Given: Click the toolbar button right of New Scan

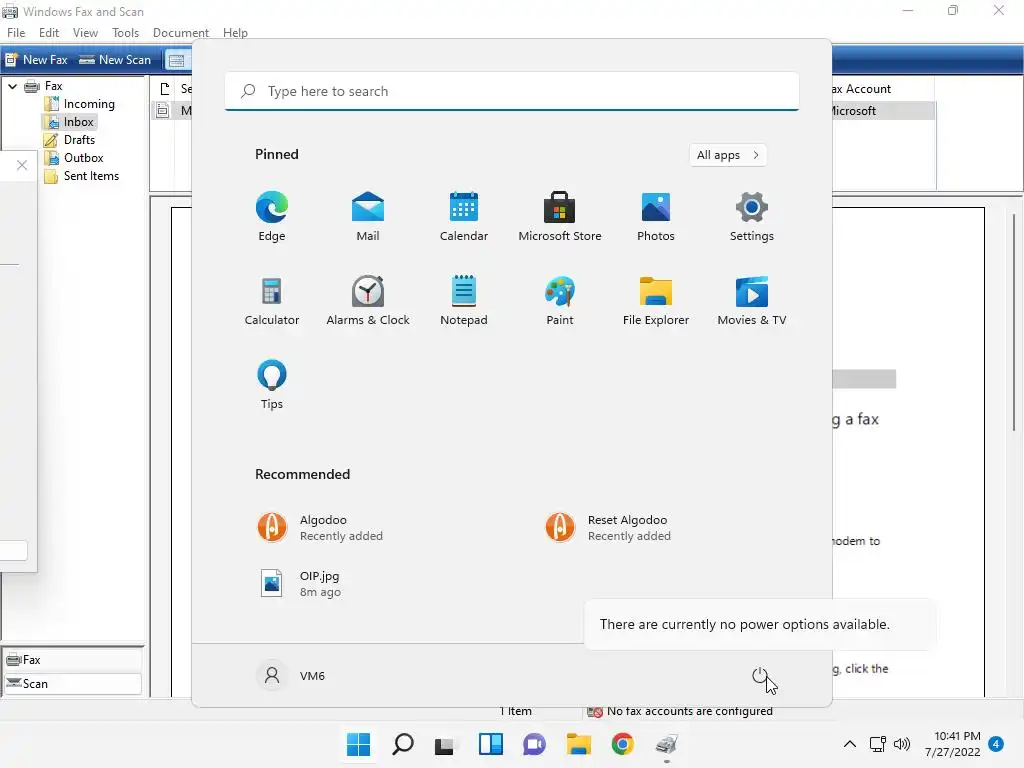Looking at the screenshot, I should pyautogui.click(x=176, y=60).
